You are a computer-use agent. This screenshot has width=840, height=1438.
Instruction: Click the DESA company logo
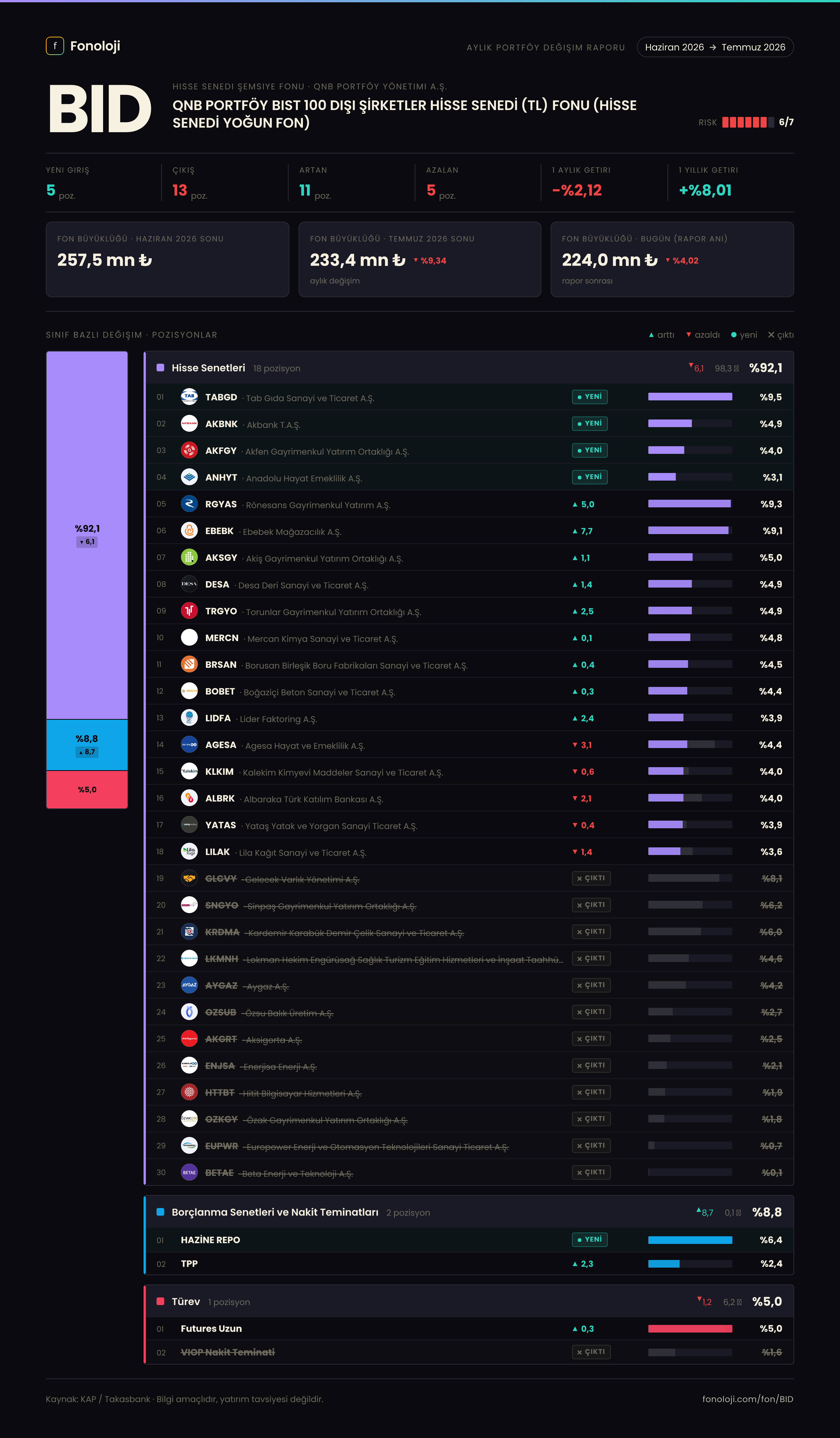[x=189, y=584]
